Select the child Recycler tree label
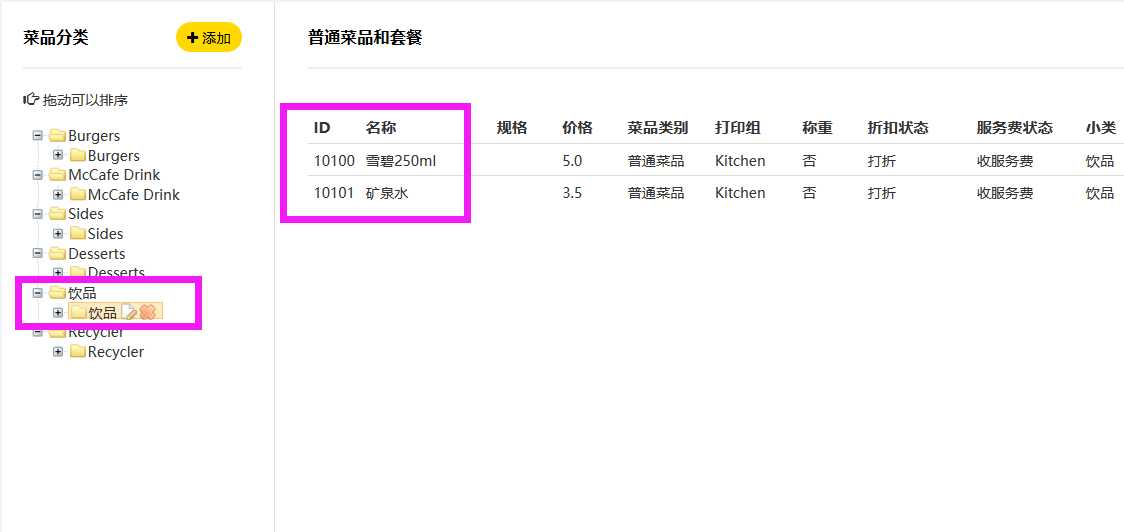 (115, 351)
